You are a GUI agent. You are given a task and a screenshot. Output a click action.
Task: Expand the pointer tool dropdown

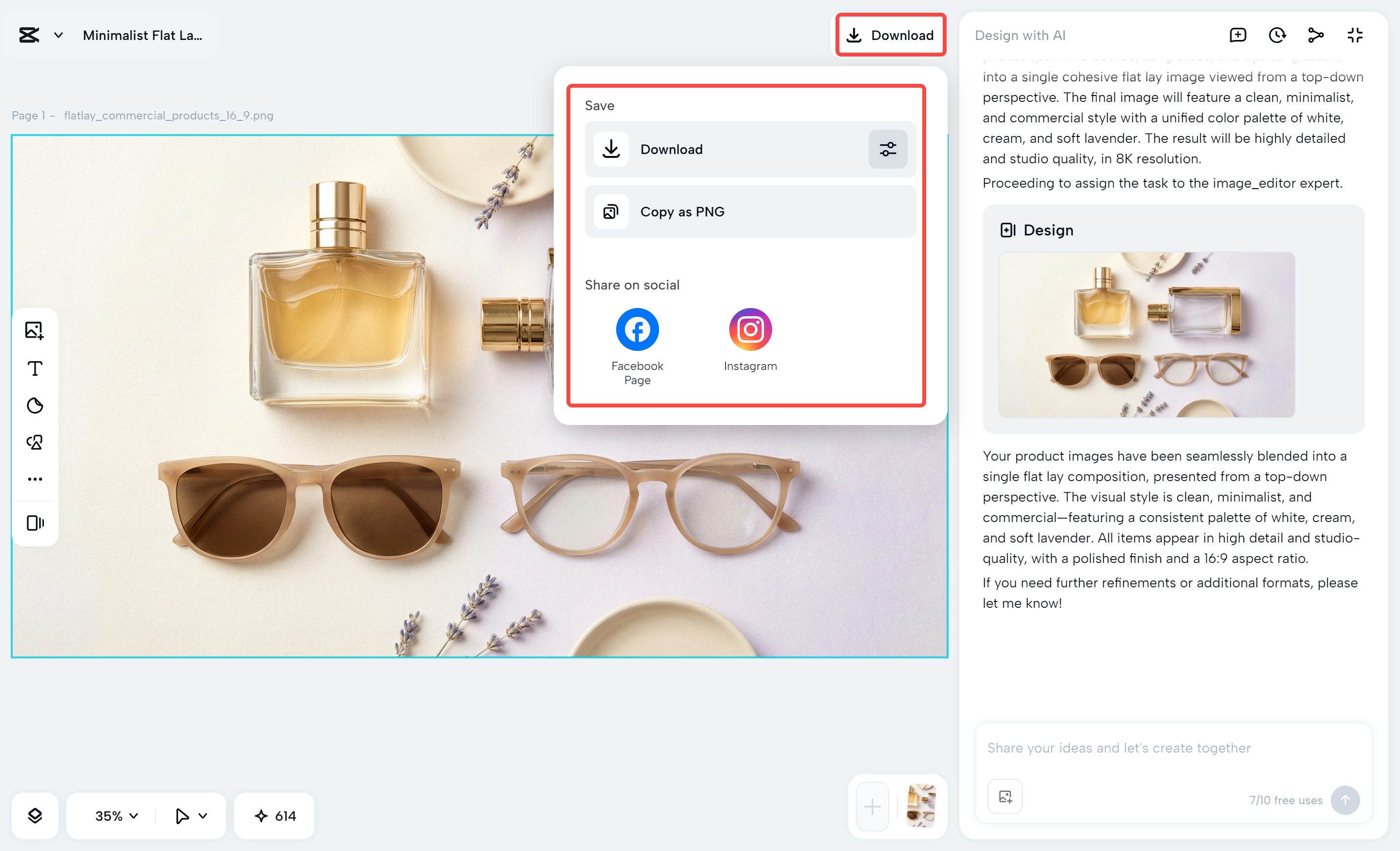(203, 815)
